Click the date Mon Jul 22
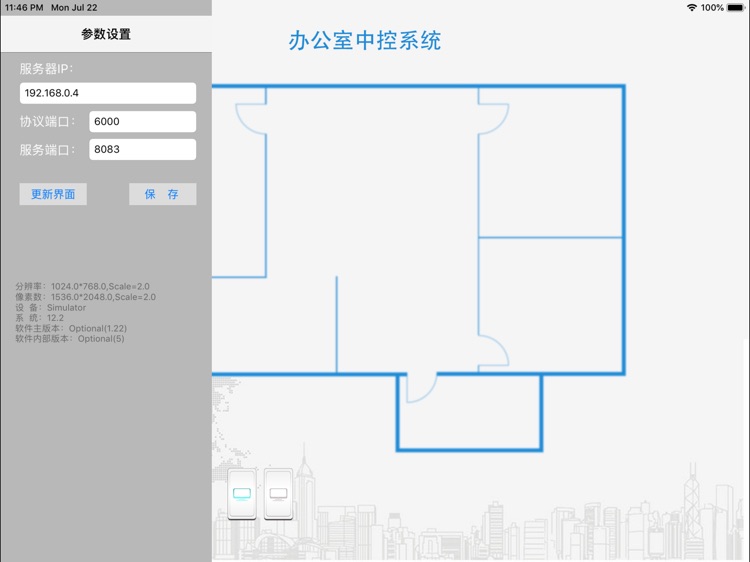750x562 pixels. (74, 8)
